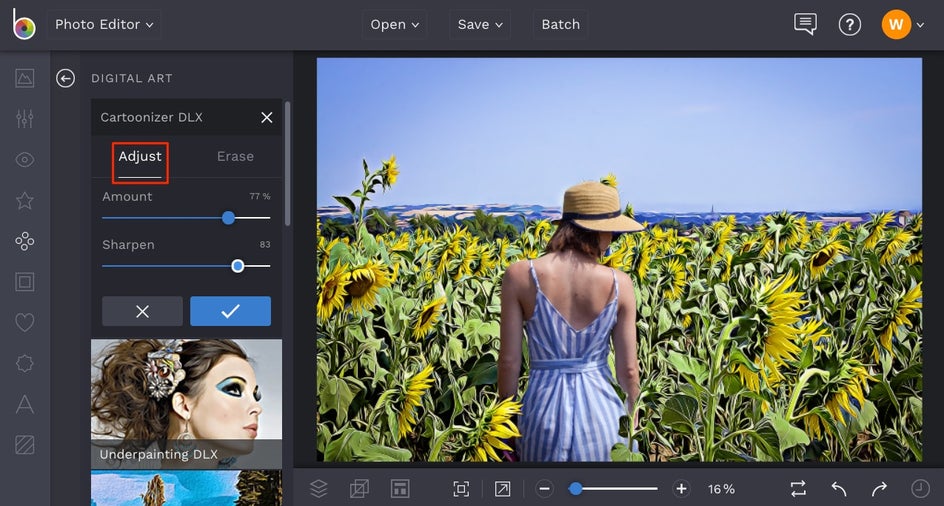
Task: Select the Adjust tab
Action: pos(140,157)
